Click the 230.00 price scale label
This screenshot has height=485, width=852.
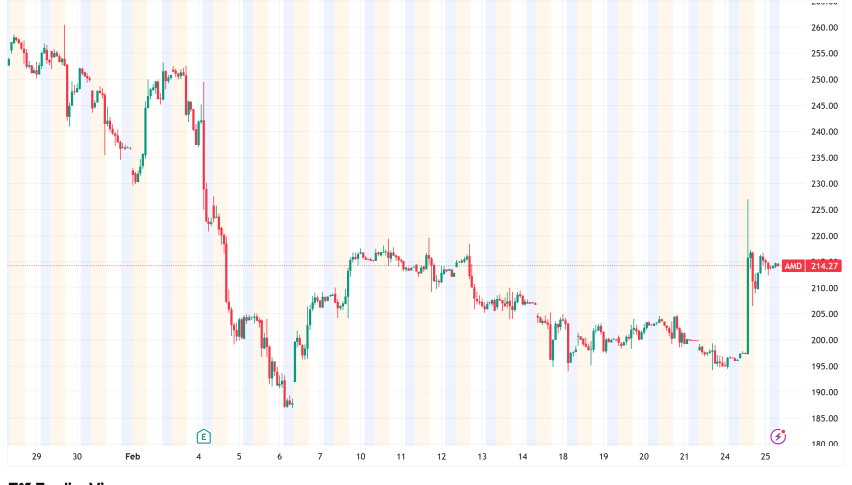824,184
